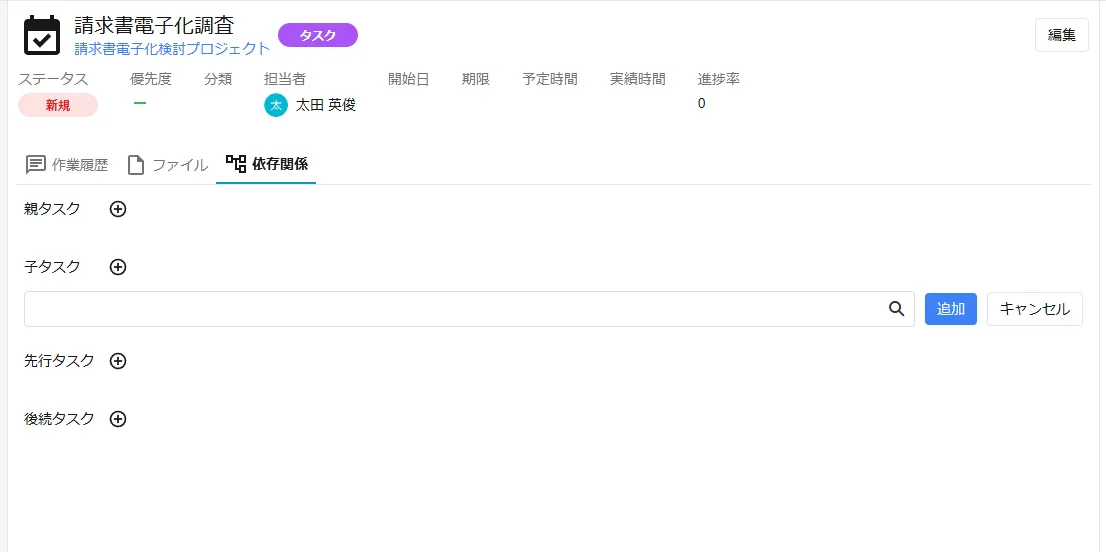This screenshot has height=552, width=1106.
Task: Add a parent task with 親タスク plus icon
Action: point(118,209)
